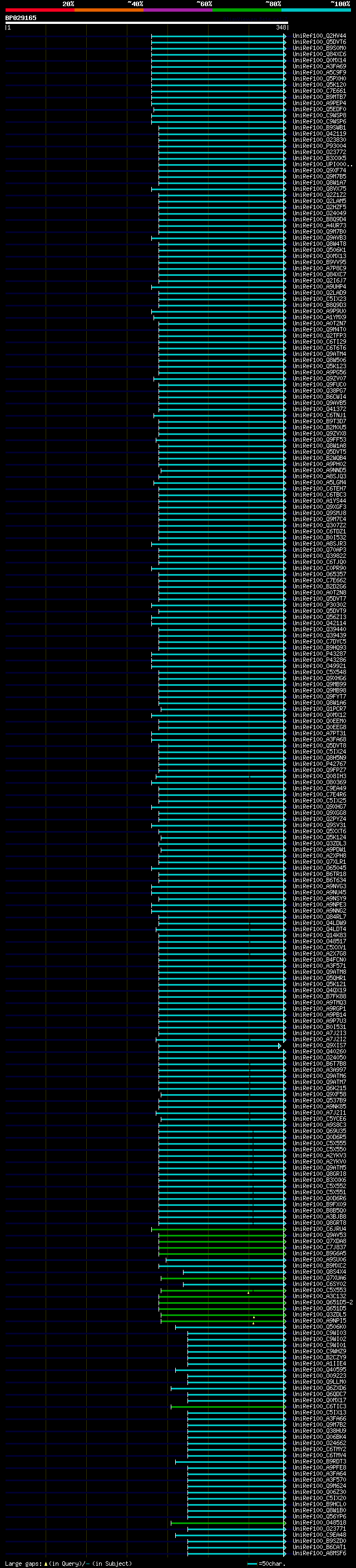The image size is (356, 1568).
Task: Click the truncated UniRef100_UPI000.. label
Action: pyautogui.click(x=323, y=164)
